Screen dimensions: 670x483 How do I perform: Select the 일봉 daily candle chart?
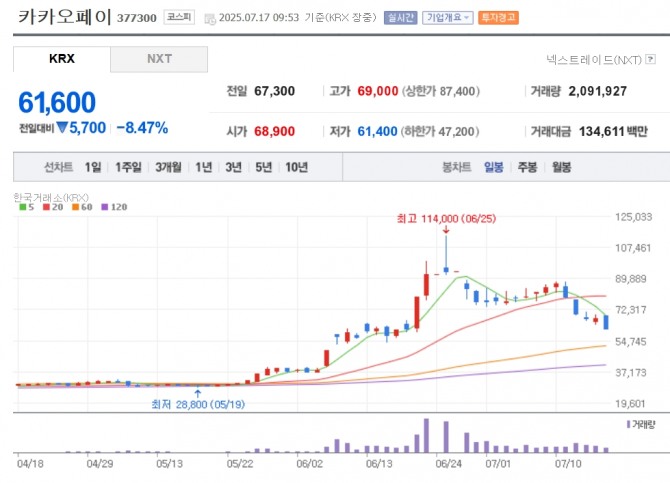point(494,167)
